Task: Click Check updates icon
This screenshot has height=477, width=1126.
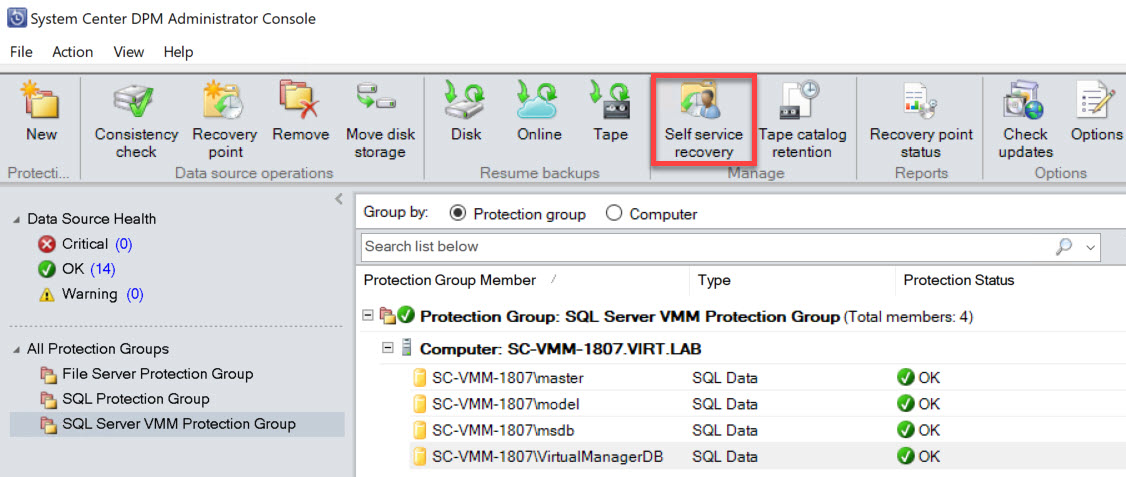Action: [x=1025, y=101]
